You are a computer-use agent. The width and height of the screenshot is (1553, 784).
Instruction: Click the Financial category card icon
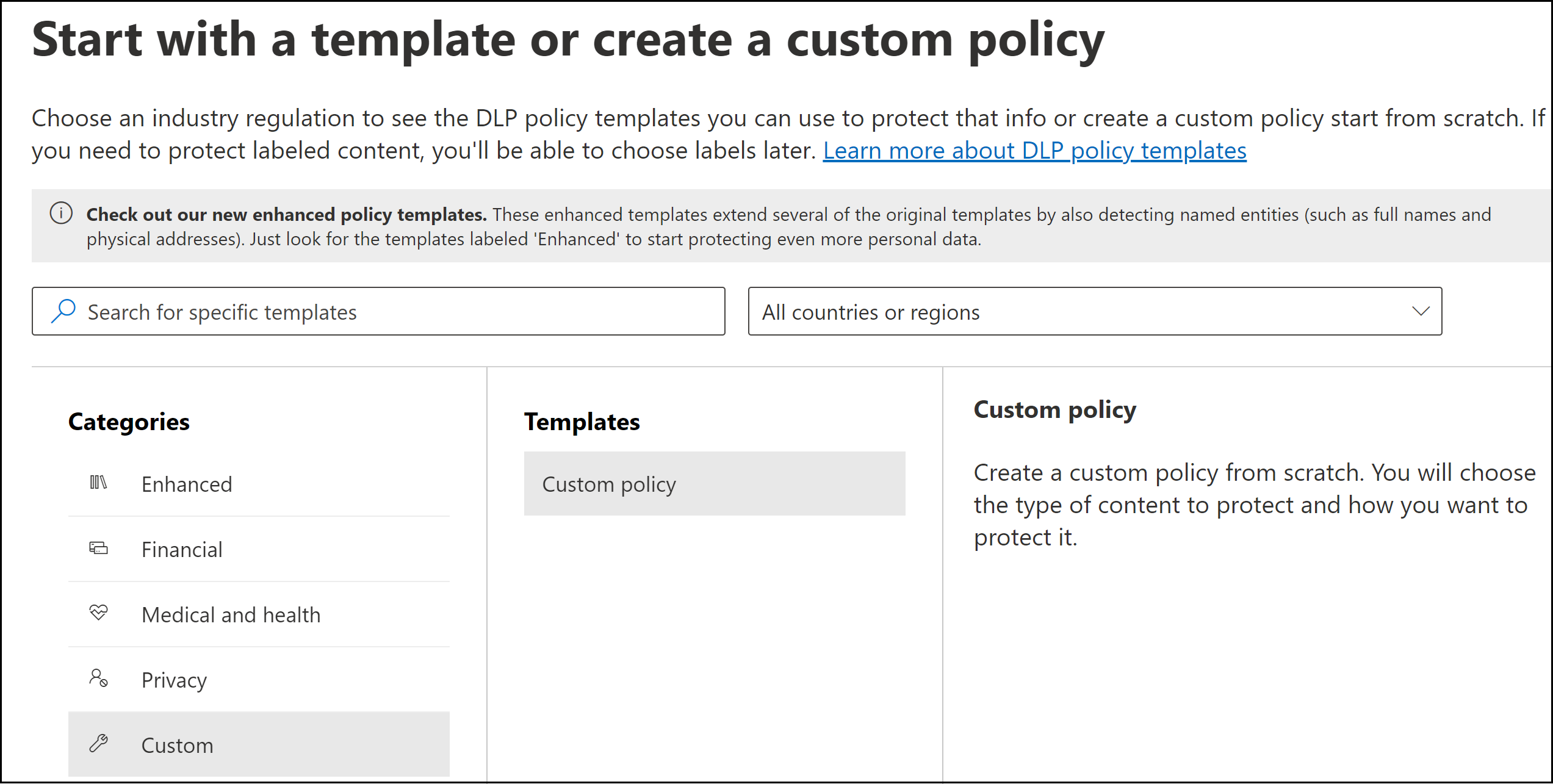pyautogui.click(x=98, y=548)
